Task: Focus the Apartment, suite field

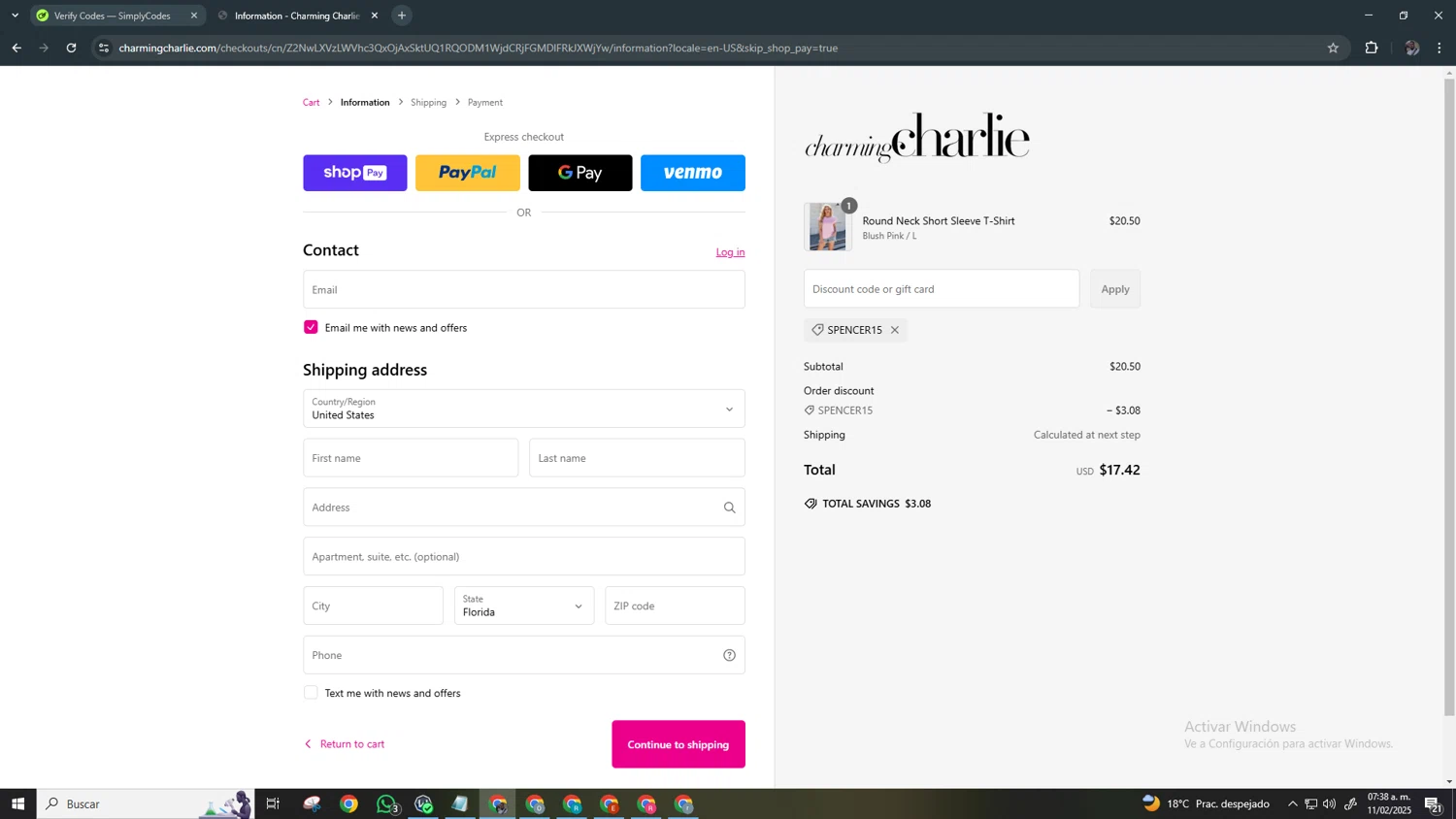Action: (x=523, y=556)
